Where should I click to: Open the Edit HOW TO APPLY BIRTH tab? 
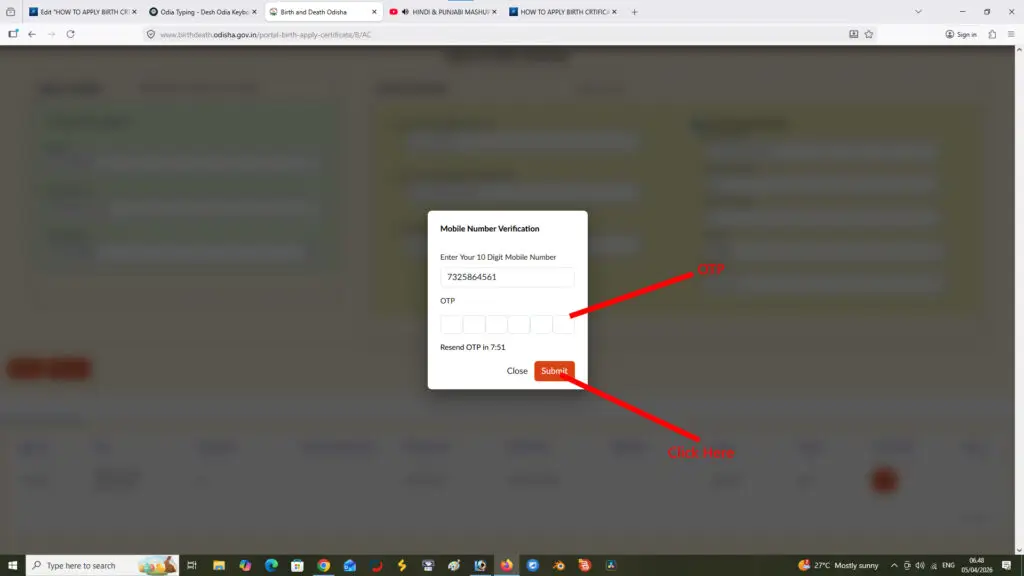coord(80,12)
